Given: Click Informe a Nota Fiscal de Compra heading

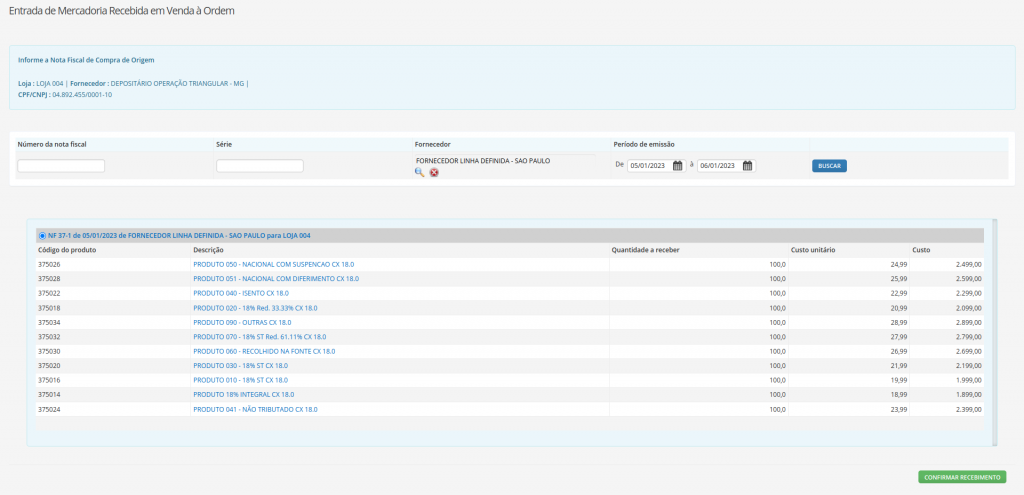Looking at the screenshot, I should [x=86, y=60].
